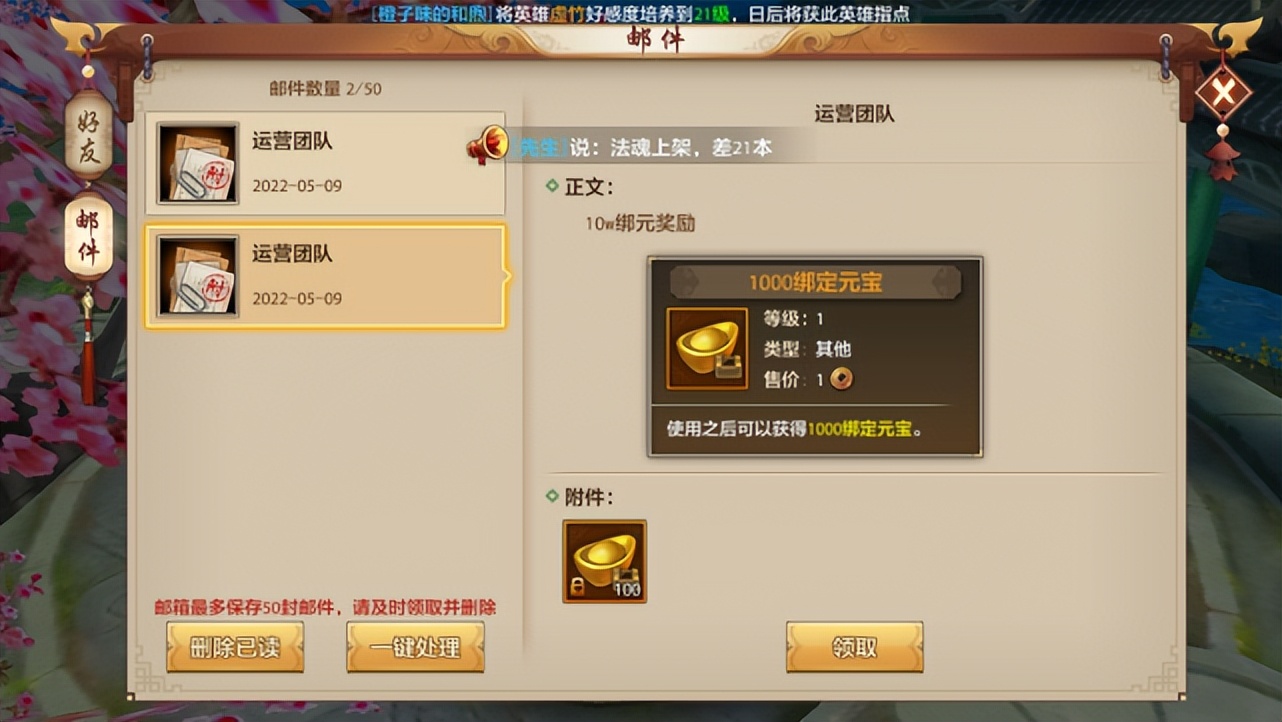The image size is (1282, 722).
Task: Switch to the 邮件 mail lantern tab
Action: click(88, 238)
